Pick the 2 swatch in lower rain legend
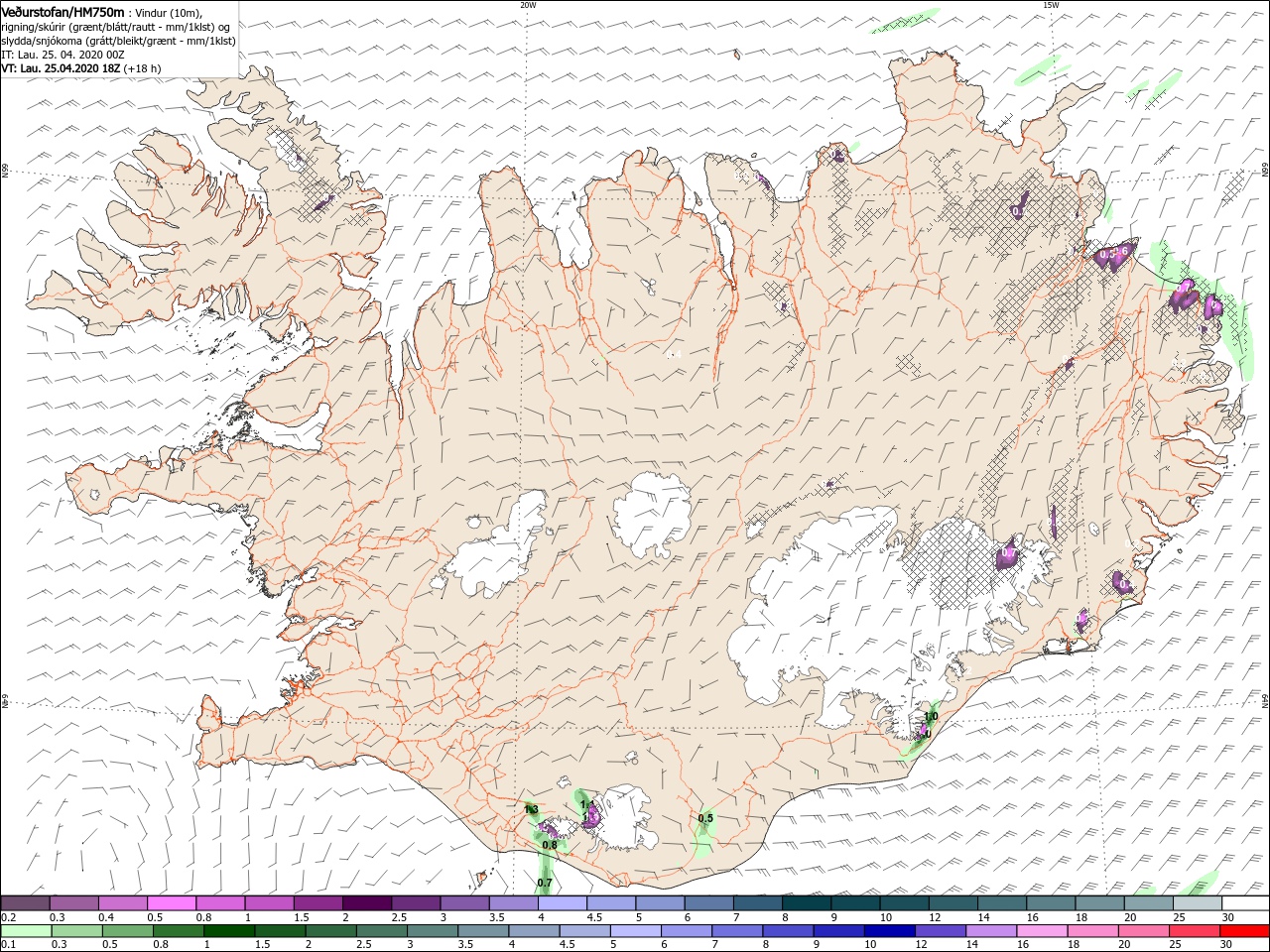 330,931
